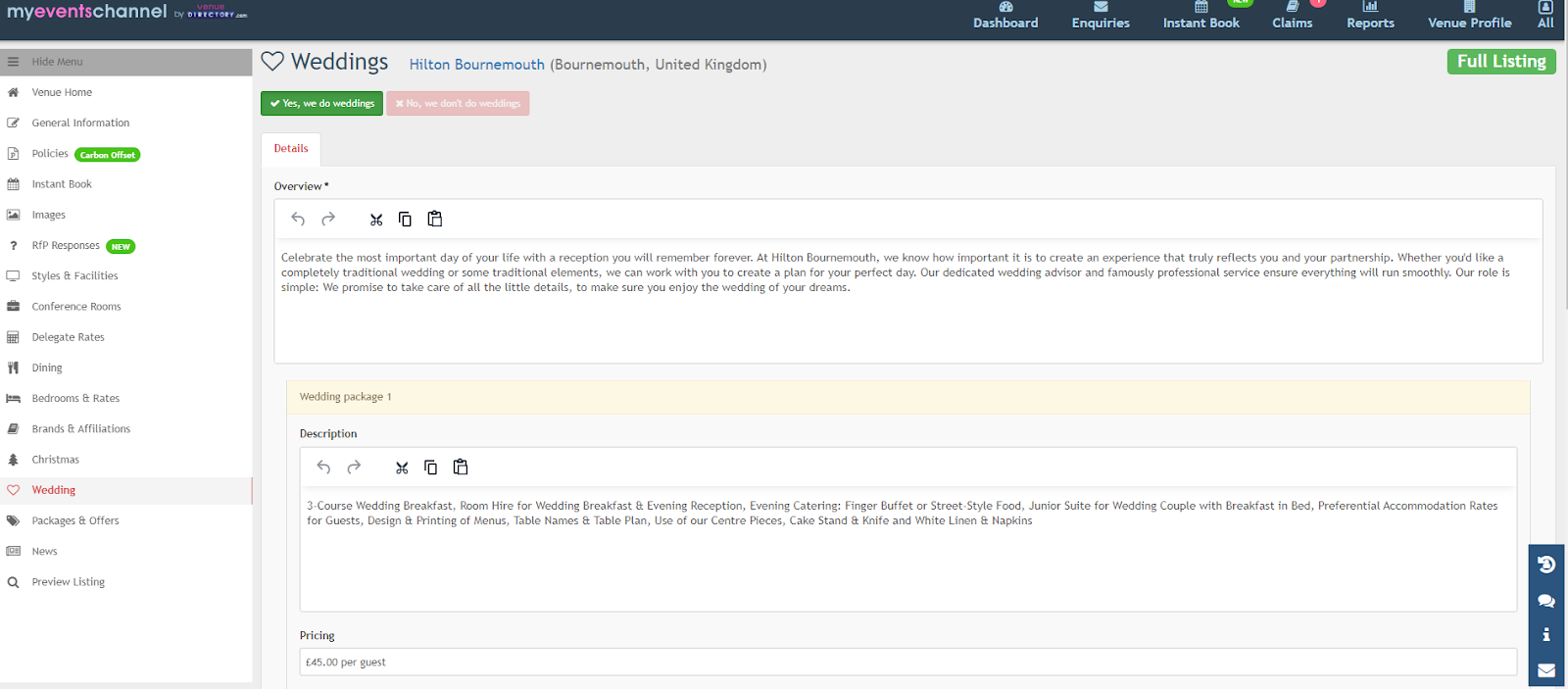Click the Dining cutlery icon
1568x689 pixels.
point(13,368)
